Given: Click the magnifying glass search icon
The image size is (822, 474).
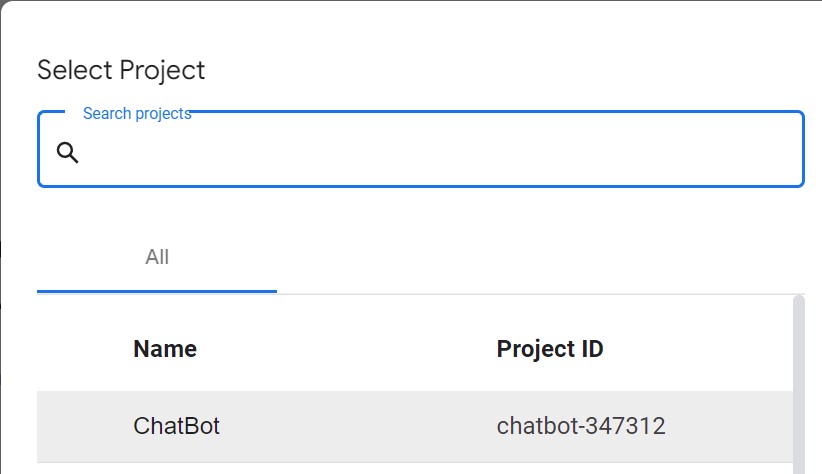Looking at the screenshot, I should click(68, 153).
